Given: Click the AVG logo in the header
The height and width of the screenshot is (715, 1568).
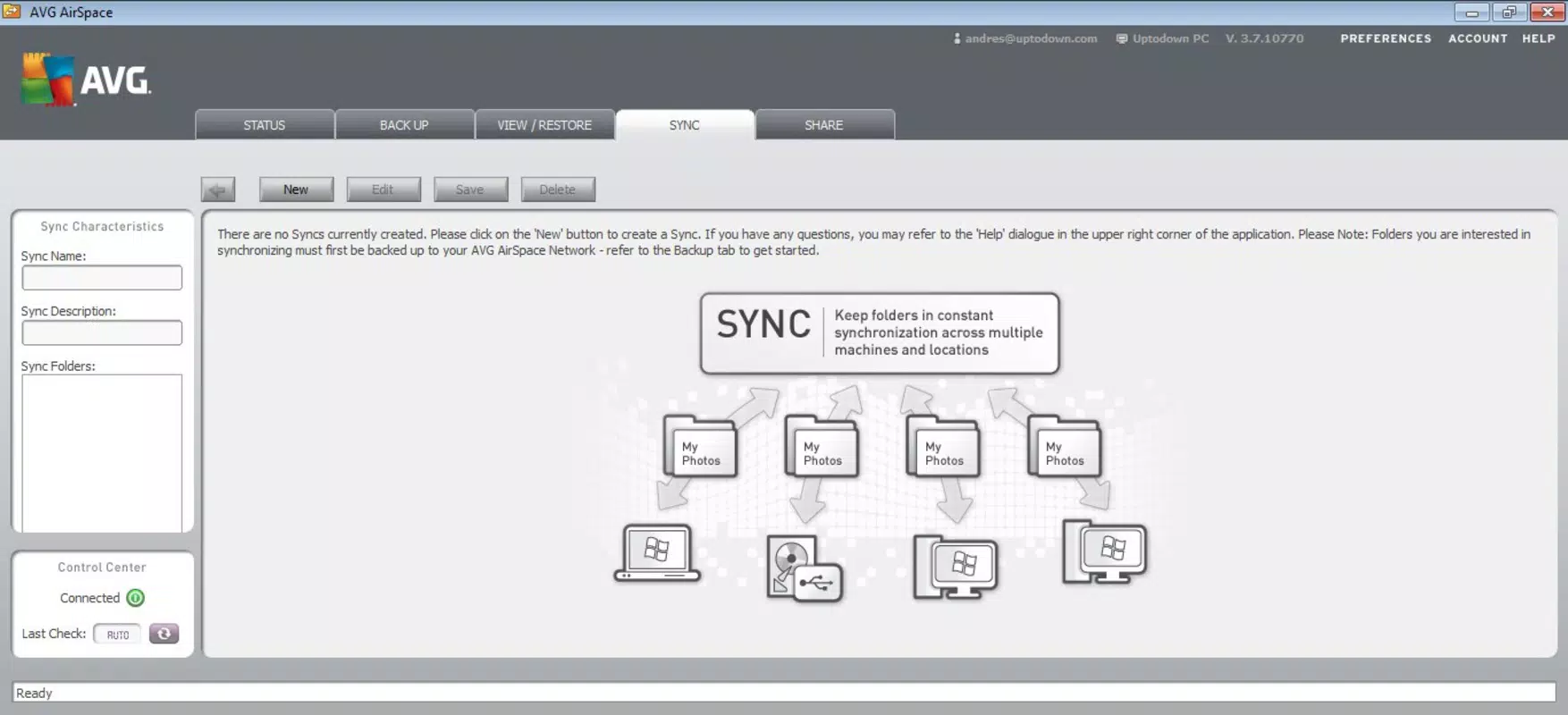Looking at the screenshot, I should (86, 80).
